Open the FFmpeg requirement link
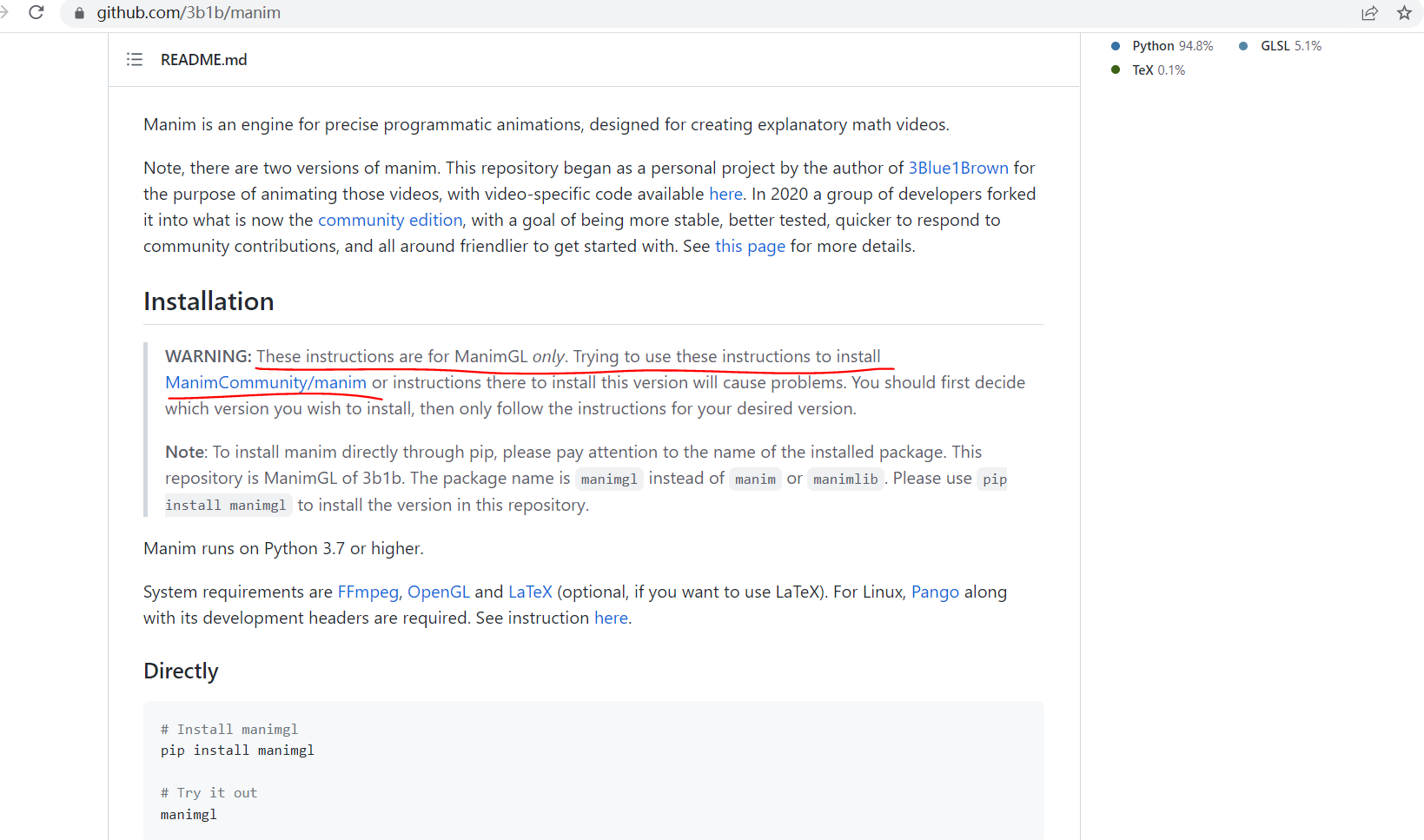Viewport: 1424px width, 840px height. [368, 592]
